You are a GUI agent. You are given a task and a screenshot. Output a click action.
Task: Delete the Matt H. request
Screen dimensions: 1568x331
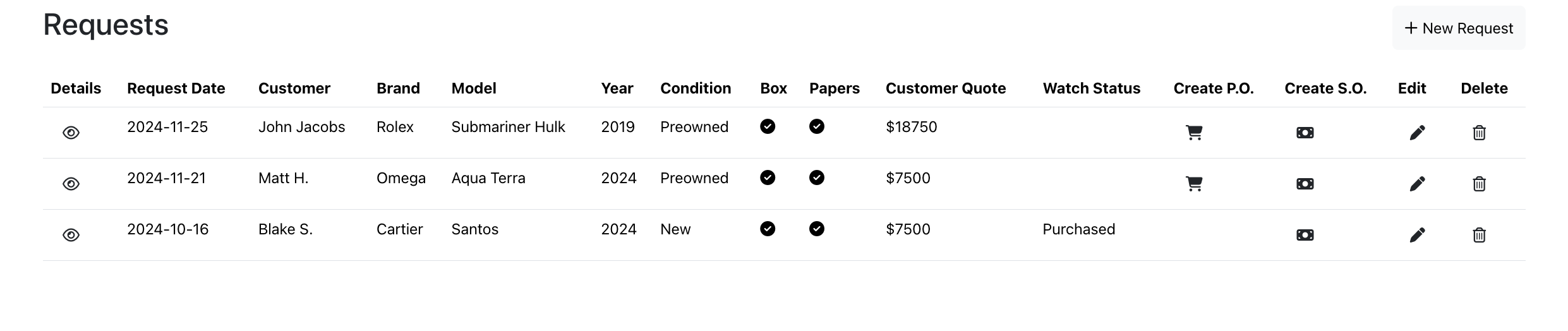point(1479,184)
